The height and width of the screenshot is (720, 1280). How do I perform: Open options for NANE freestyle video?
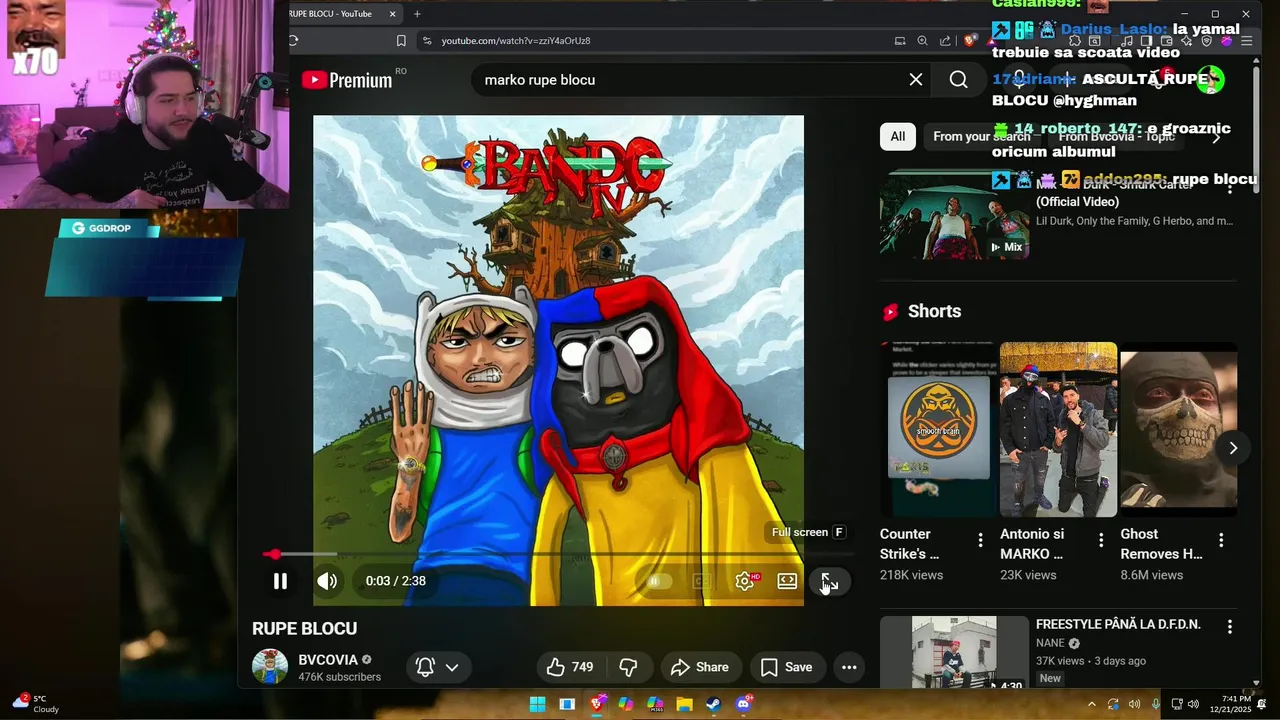(1230, 627)
